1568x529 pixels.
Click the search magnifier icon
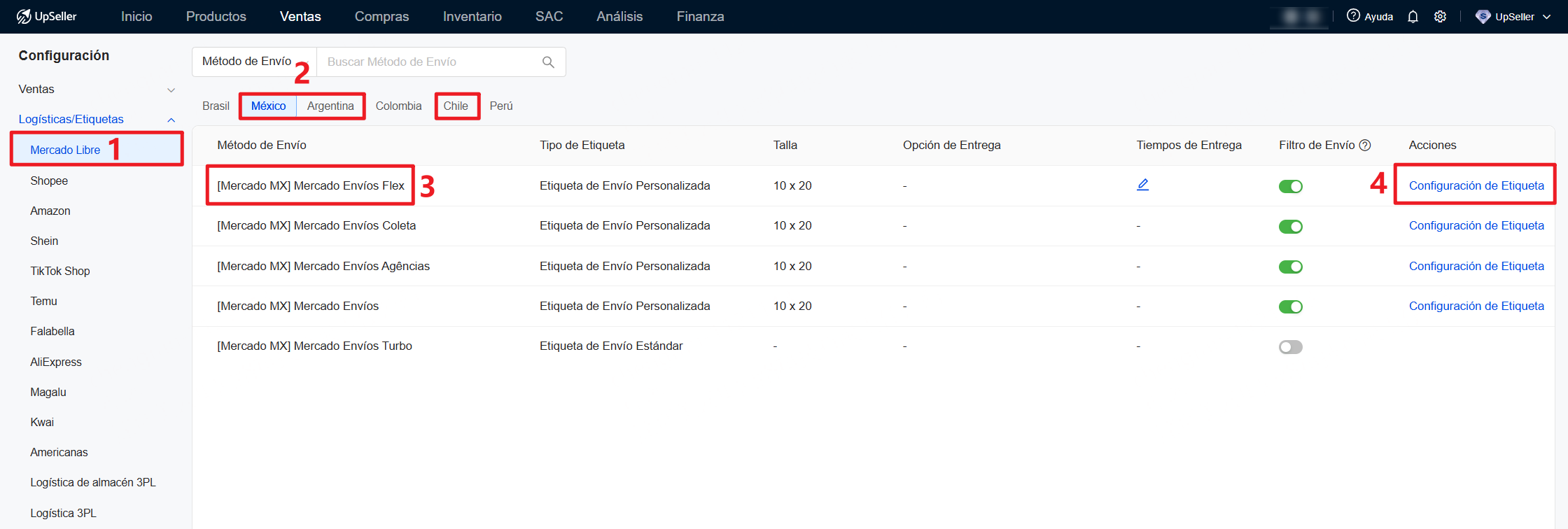pyautogui.click(x=548, y=62)
